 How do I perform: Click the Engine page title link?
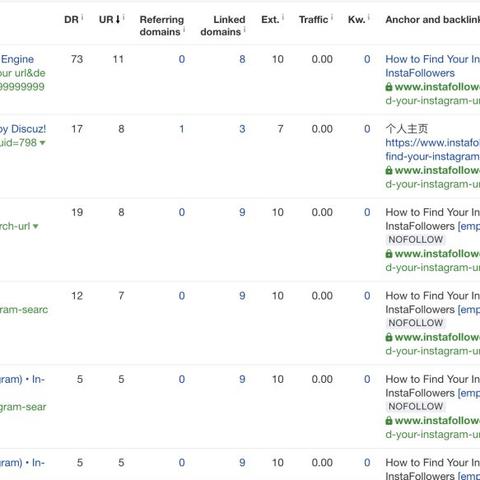click(x=17, y=59)
